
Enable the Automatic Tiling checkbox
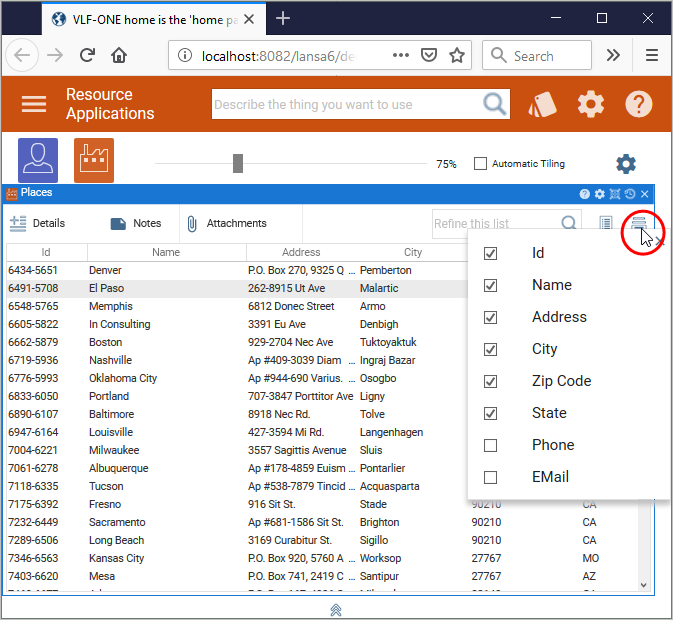[x=480, y=164]
